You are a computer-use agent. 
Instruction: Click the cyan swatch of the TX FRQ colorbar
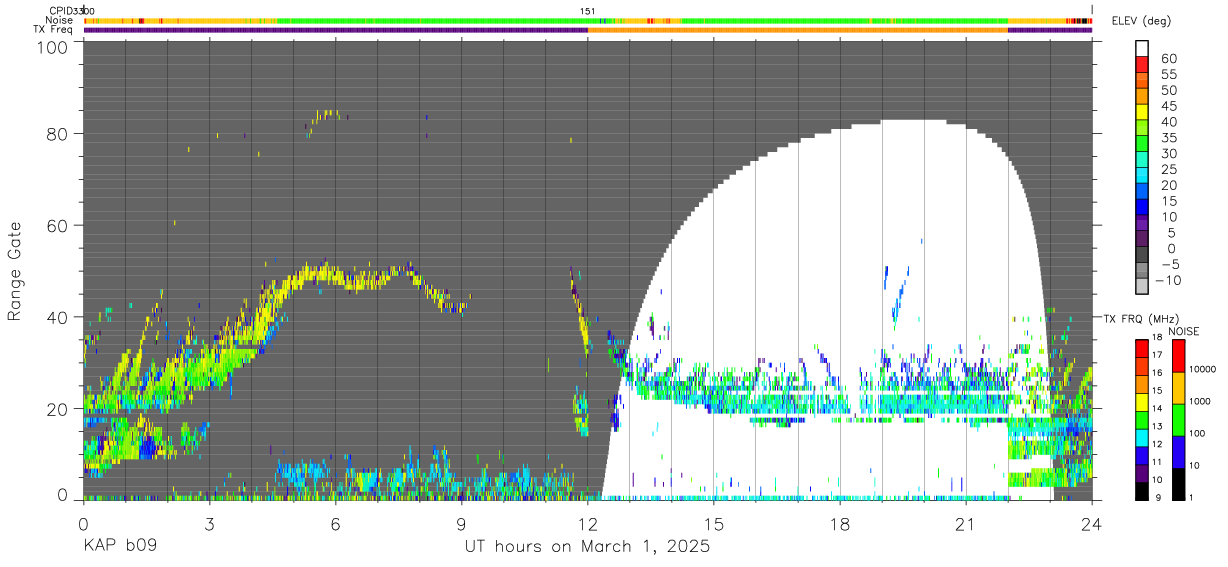[1142, 438]
